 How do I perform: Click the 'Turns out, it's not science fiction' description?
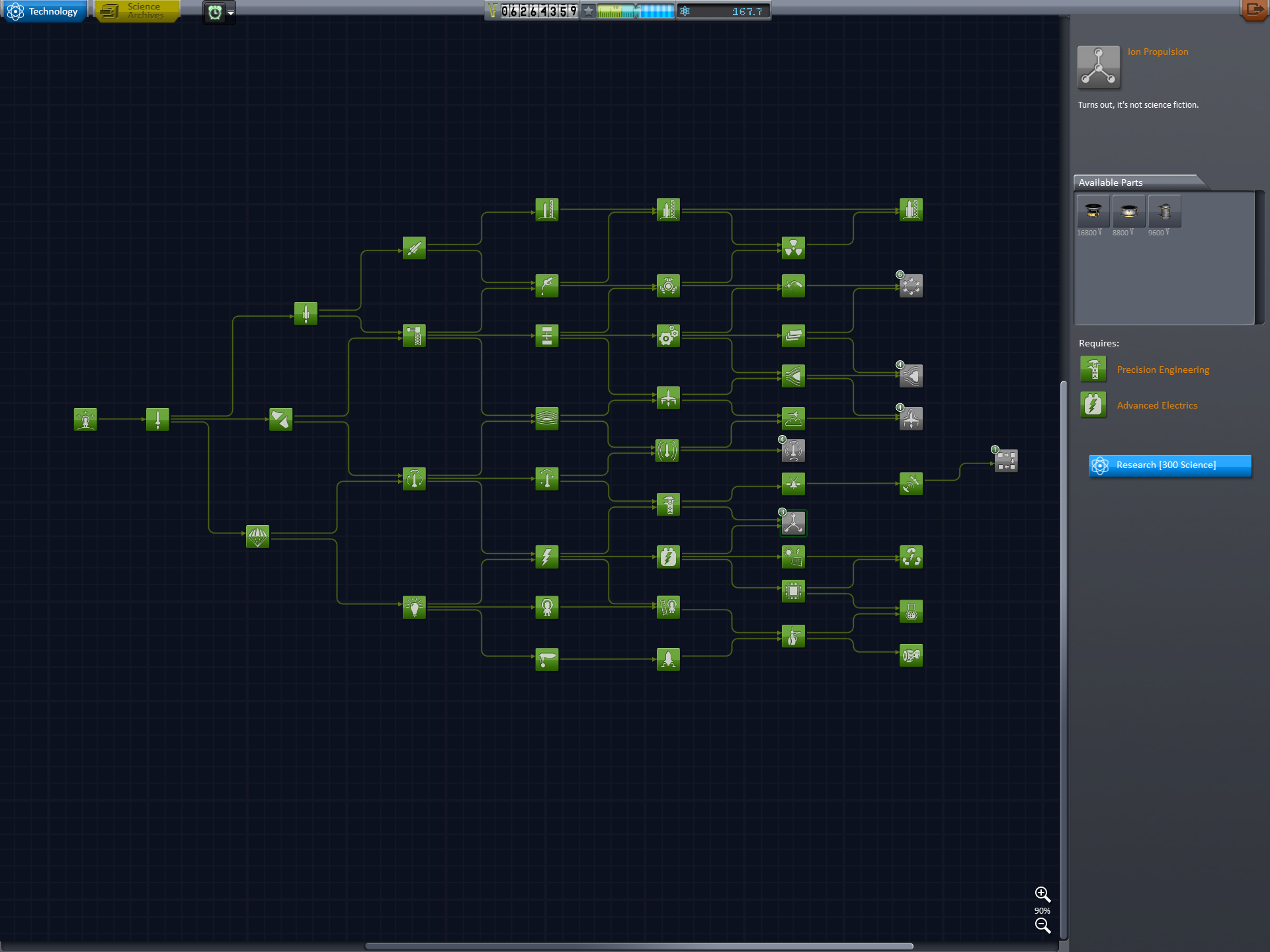(1138, 105)
